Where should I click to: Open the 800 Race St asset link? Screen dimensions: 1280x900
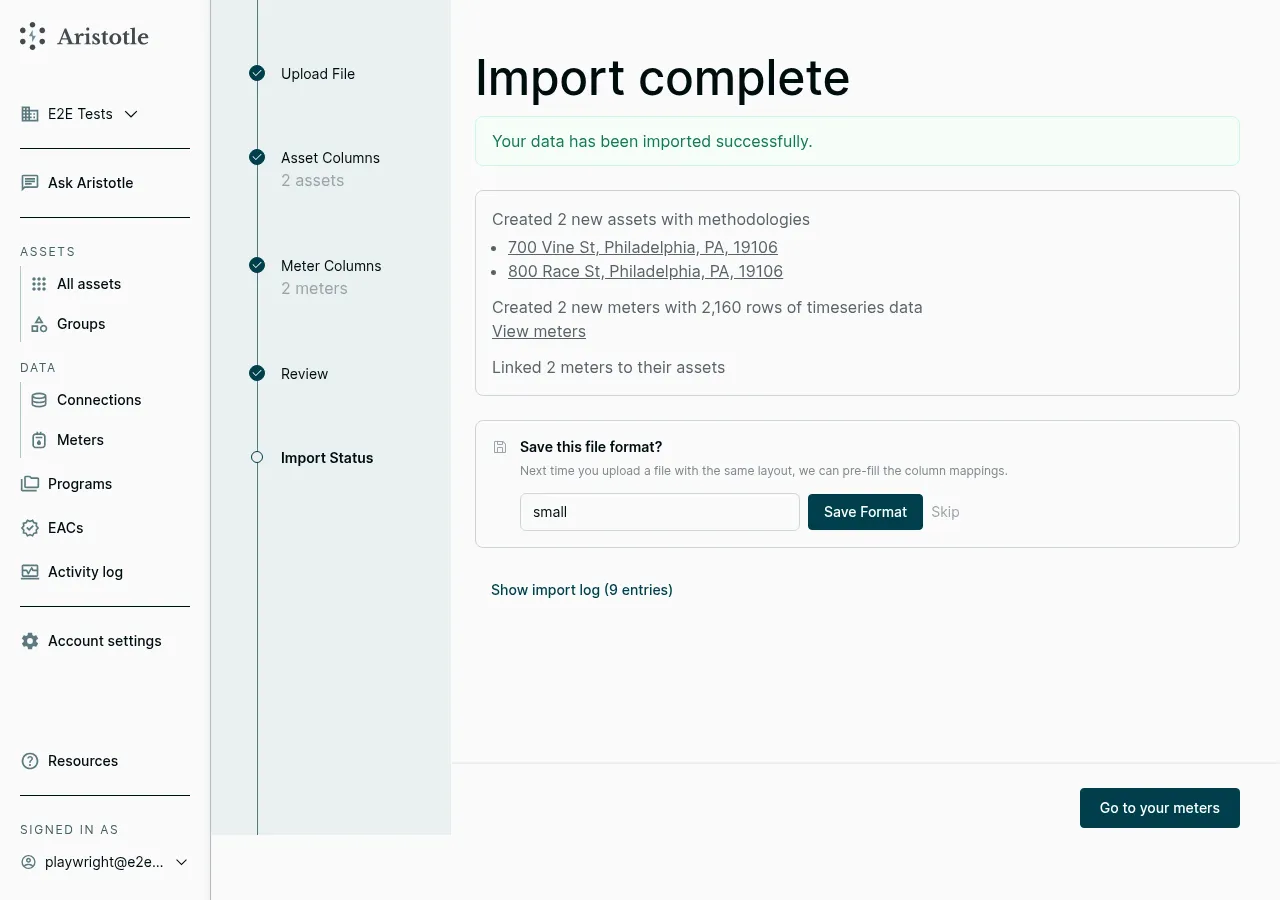pos(645,271)
